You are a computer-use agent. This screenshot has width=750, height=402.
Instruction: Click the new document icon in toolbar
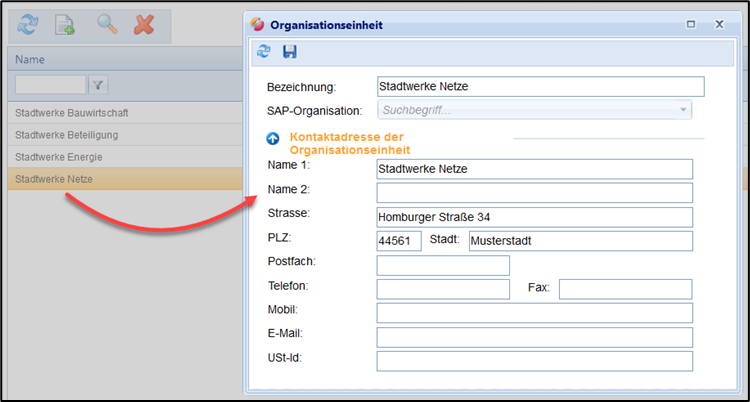(64, 25)
